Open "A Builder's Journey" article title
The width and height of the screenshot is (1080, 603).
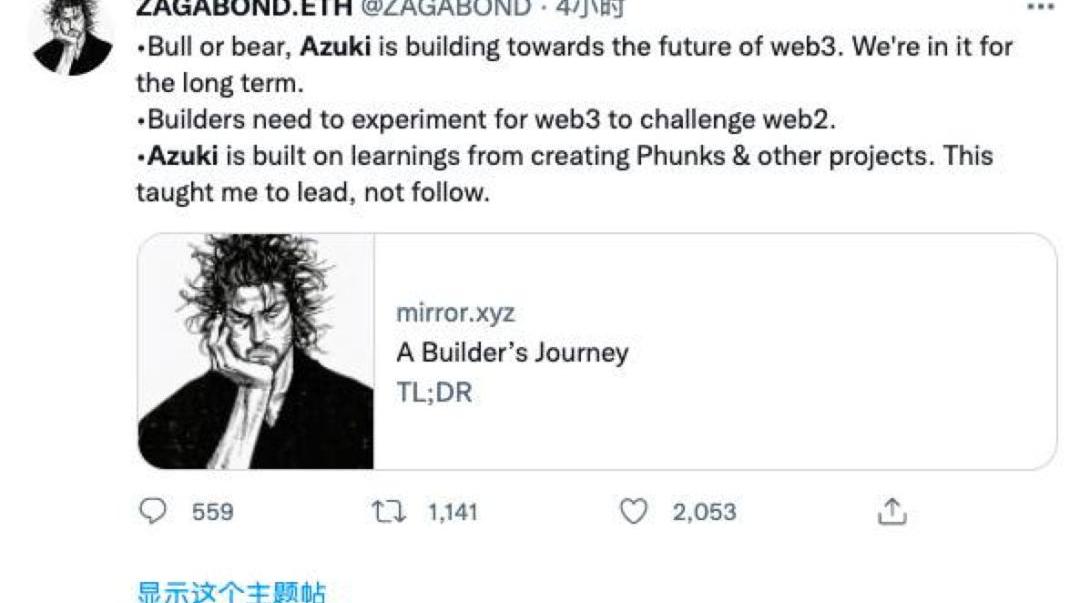click(512, 352)
